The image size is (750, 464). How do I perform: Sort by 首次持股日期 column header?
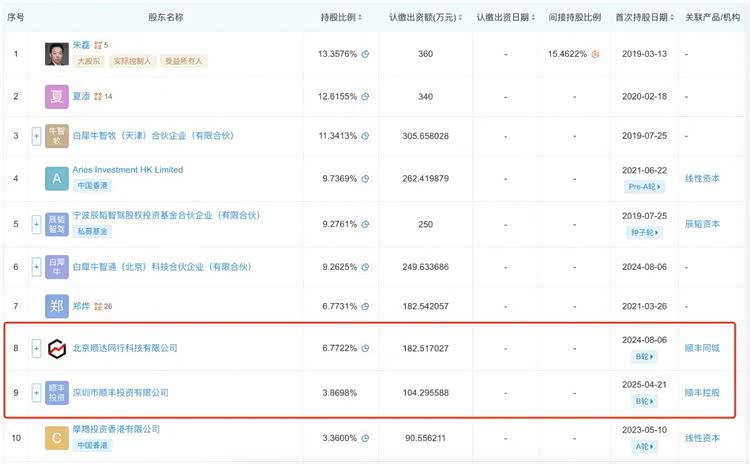[x=640, y=17]
